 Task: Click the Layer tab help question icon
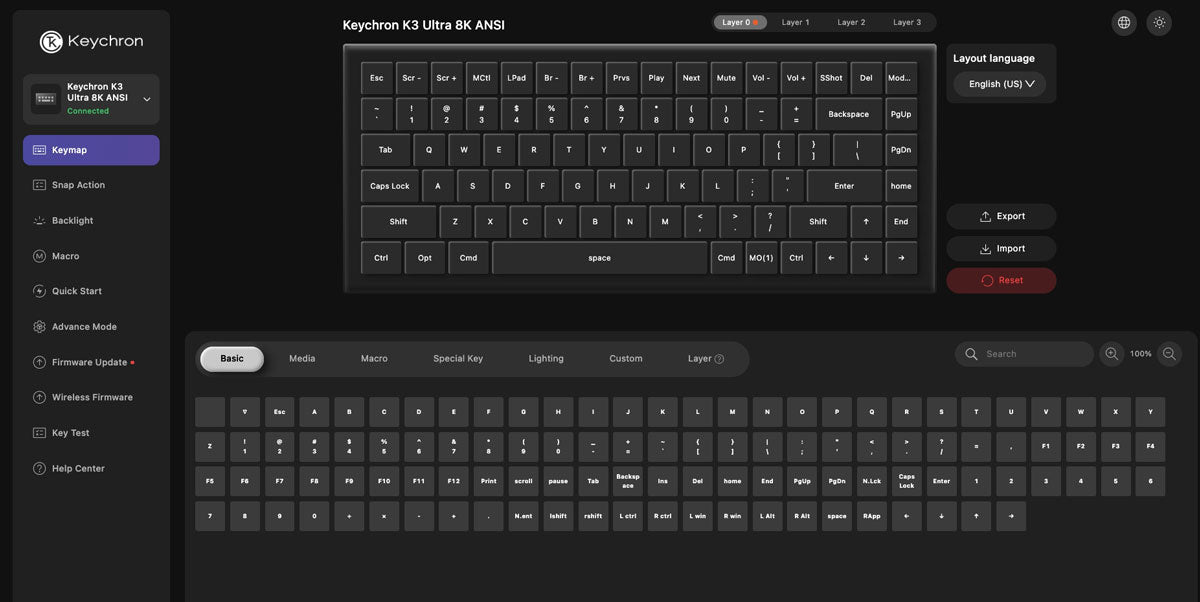tap(719, 359)
